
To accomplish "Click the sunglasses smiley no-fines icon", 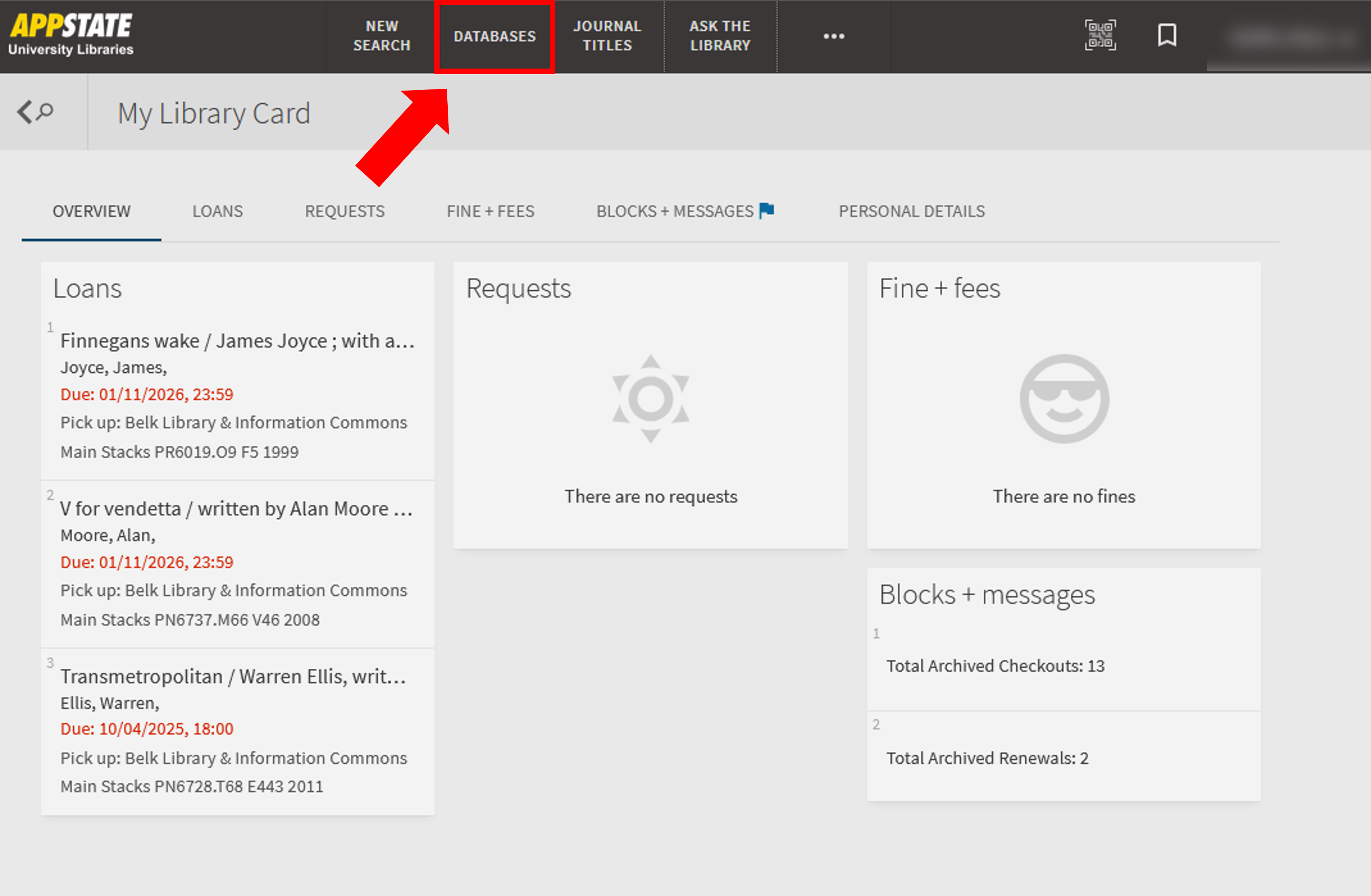I will [1063, 398].
